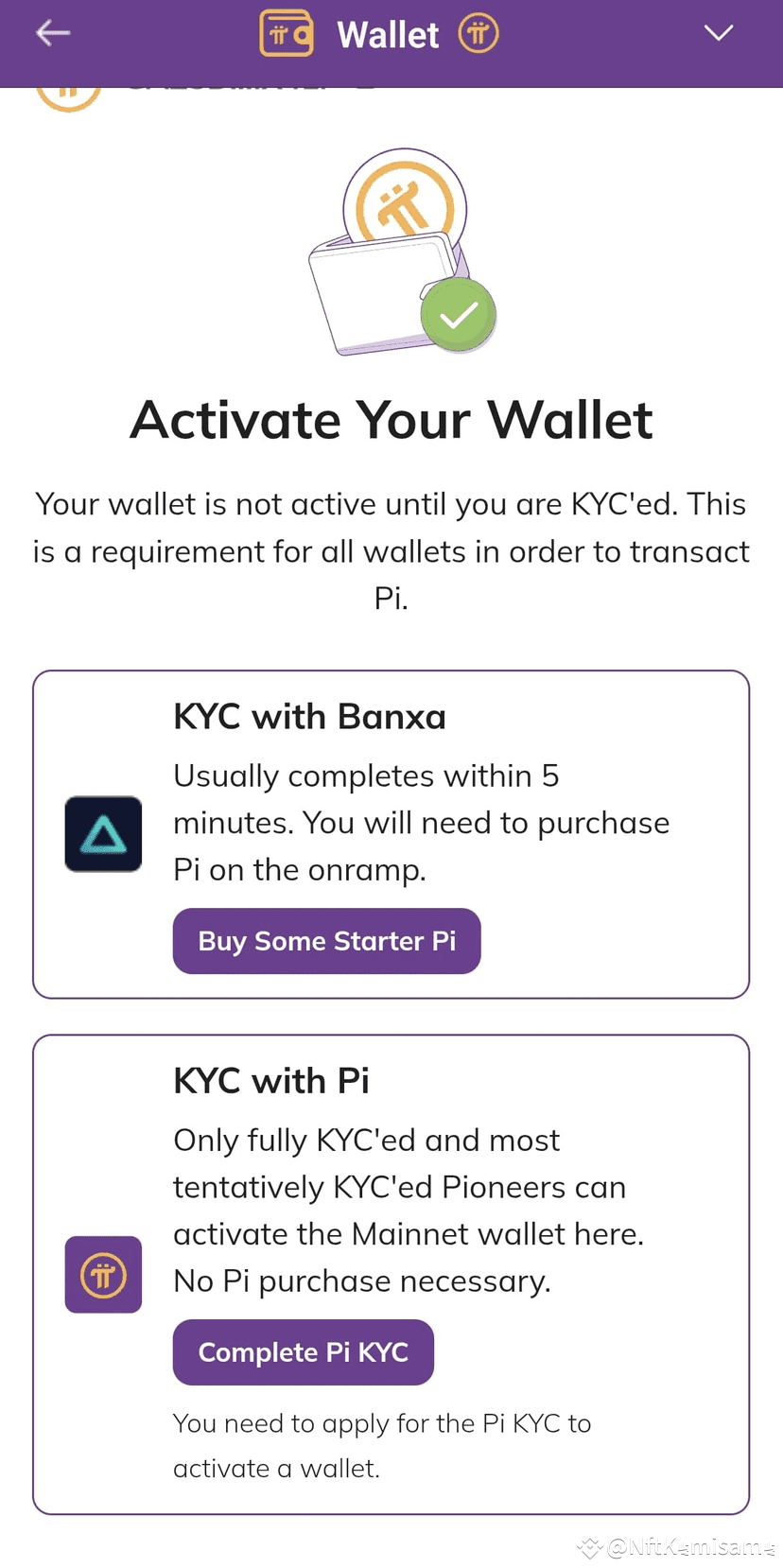Tap the green checkmark badge on wallet
Image resolution: width=783 pixels, height=1568 pixels.
click(x=459, y=315)
